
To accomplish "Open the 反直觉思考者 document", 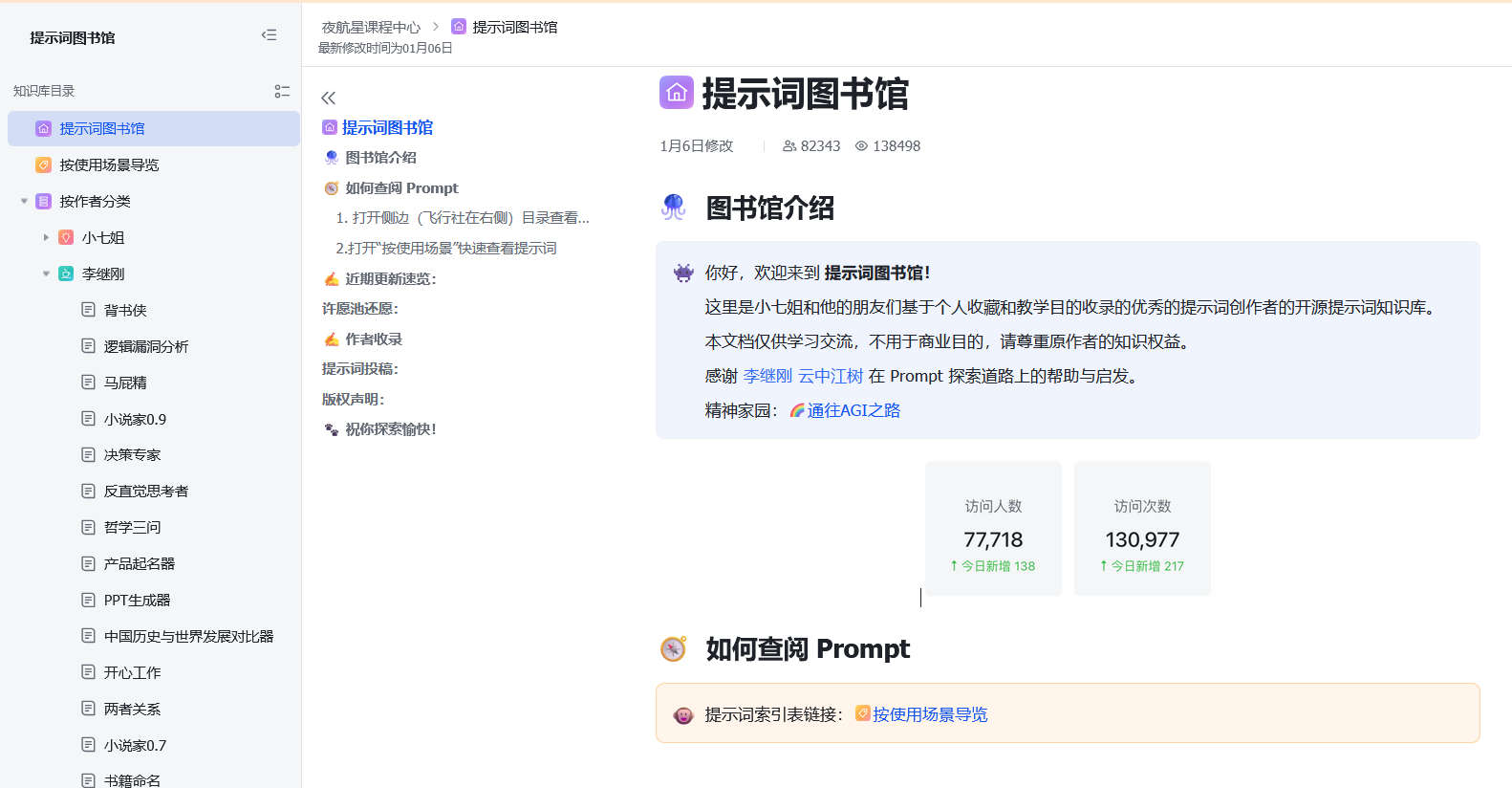I will 146,491.
